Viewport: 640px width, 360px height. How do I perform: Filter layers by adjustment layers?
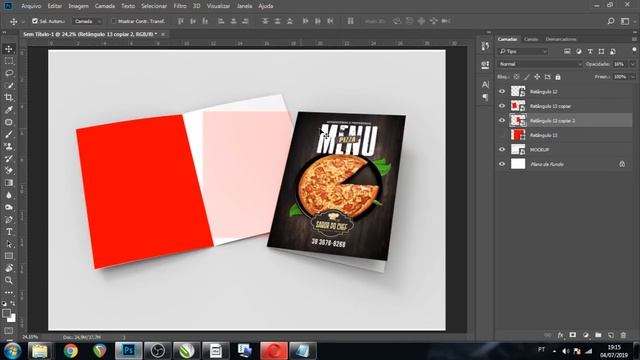[578, 51]
